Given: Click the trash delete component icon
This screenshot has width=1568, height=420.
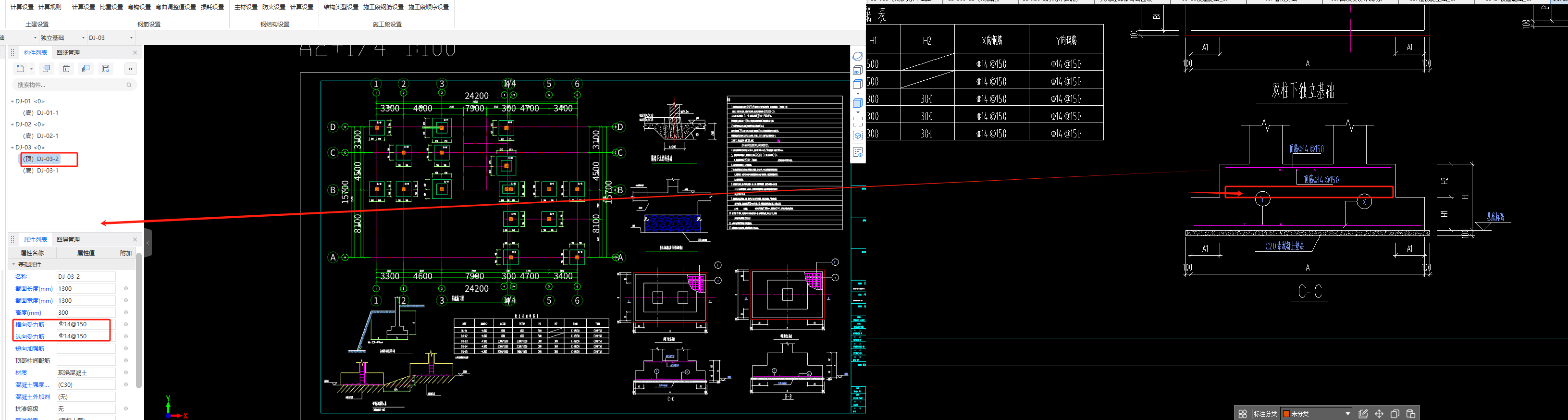Looking at the screenshot, I should pyautogui.click(x=66, y=69).
